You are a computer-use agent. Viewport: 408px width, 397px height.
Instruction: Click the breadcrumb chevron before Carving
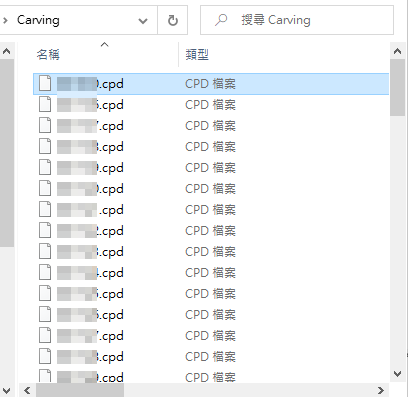[5, 20]
